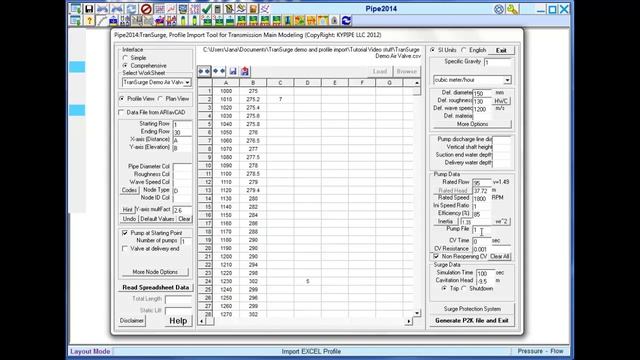The height and width of the screenshot is (360, 640).
Task: Click the Clear All button
Action: pos(500,256)
